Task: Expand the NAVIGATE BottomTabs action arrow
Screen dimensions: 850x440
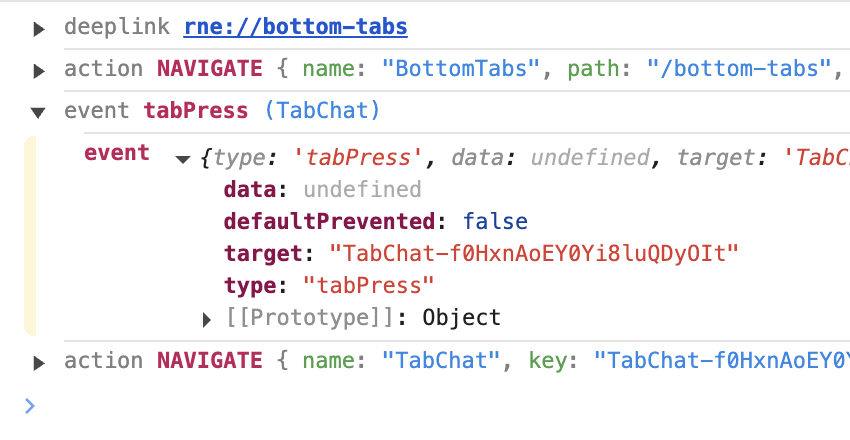Action: [x=39, y=70]
